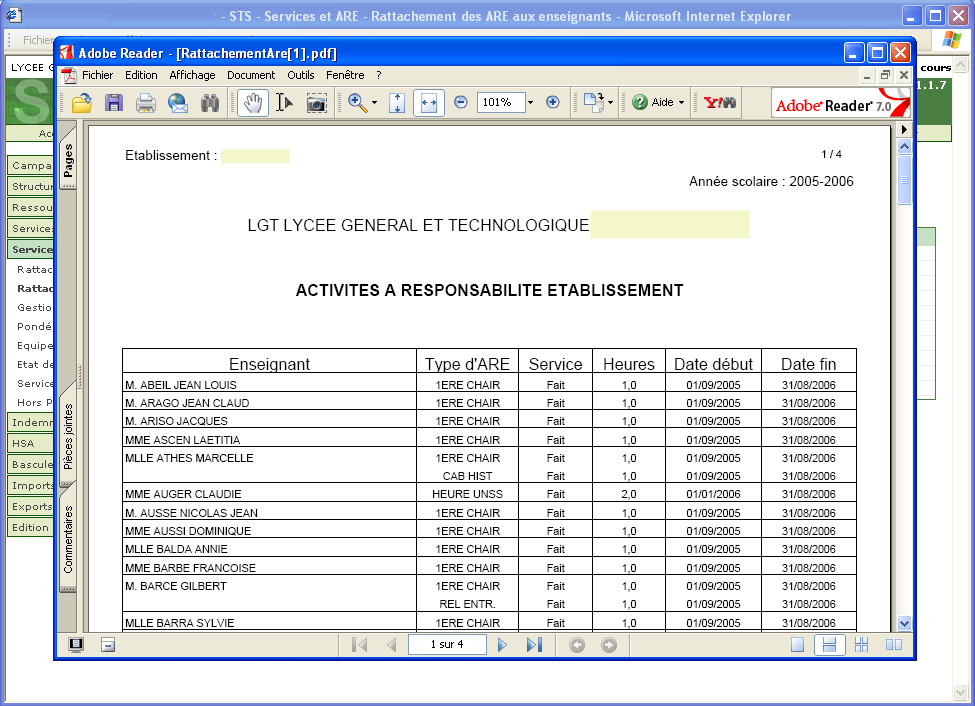Select the Hand tool

(x=252, y=103)
